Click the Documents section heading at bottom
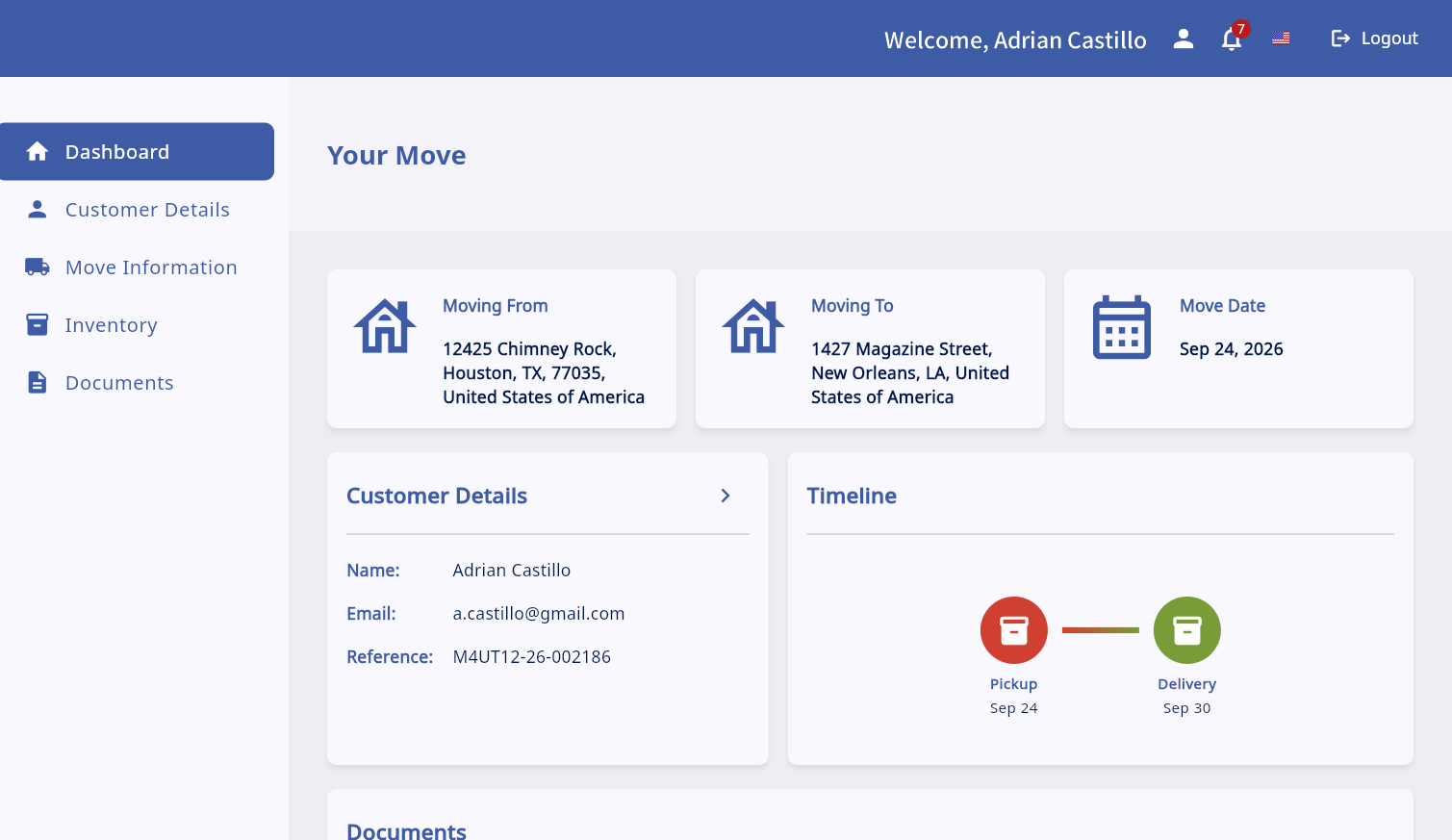 pyautogui.click(x=406, y=829)
